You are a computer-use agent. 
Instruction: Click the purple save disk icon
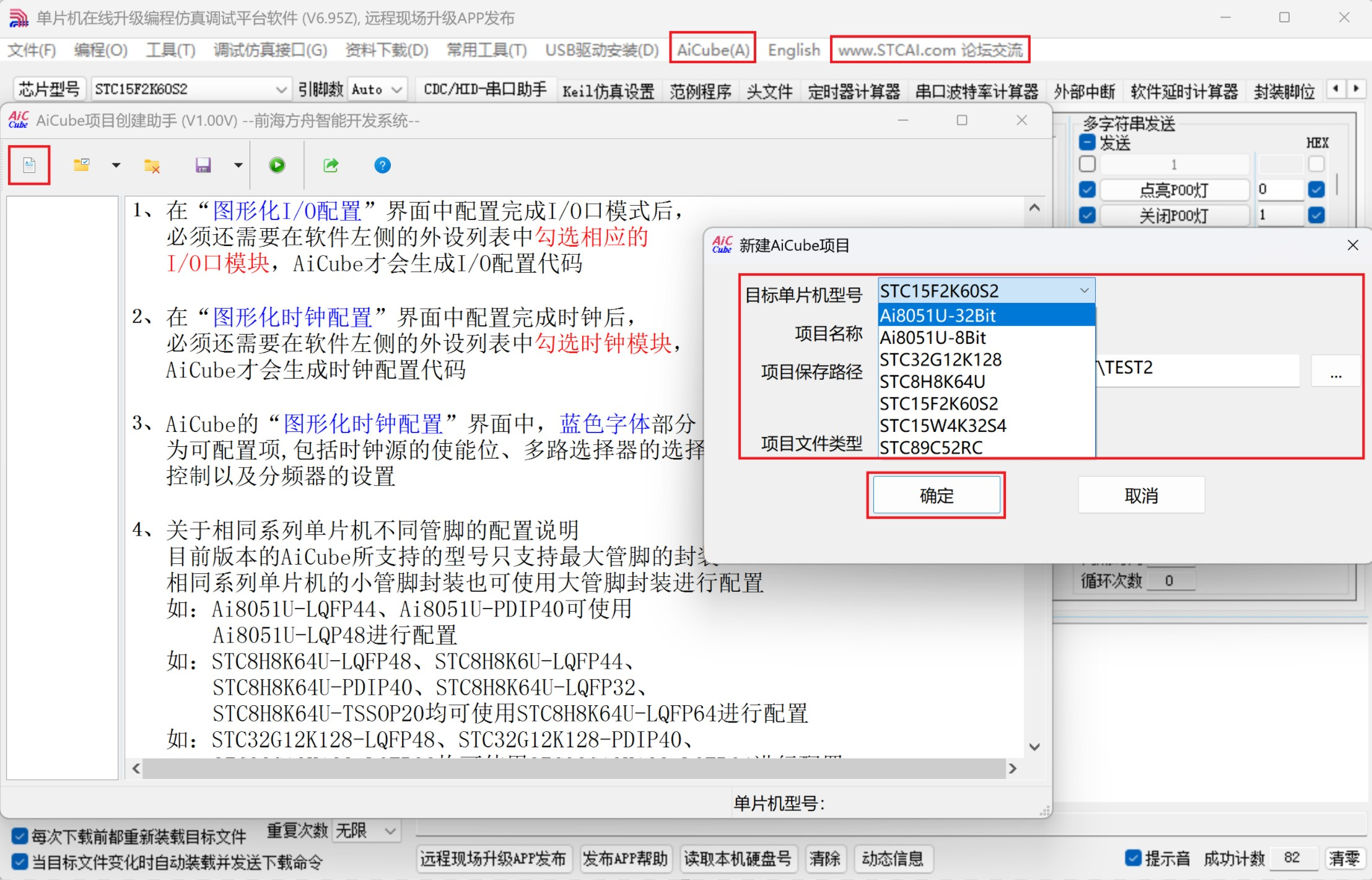(x=203, y=165)
